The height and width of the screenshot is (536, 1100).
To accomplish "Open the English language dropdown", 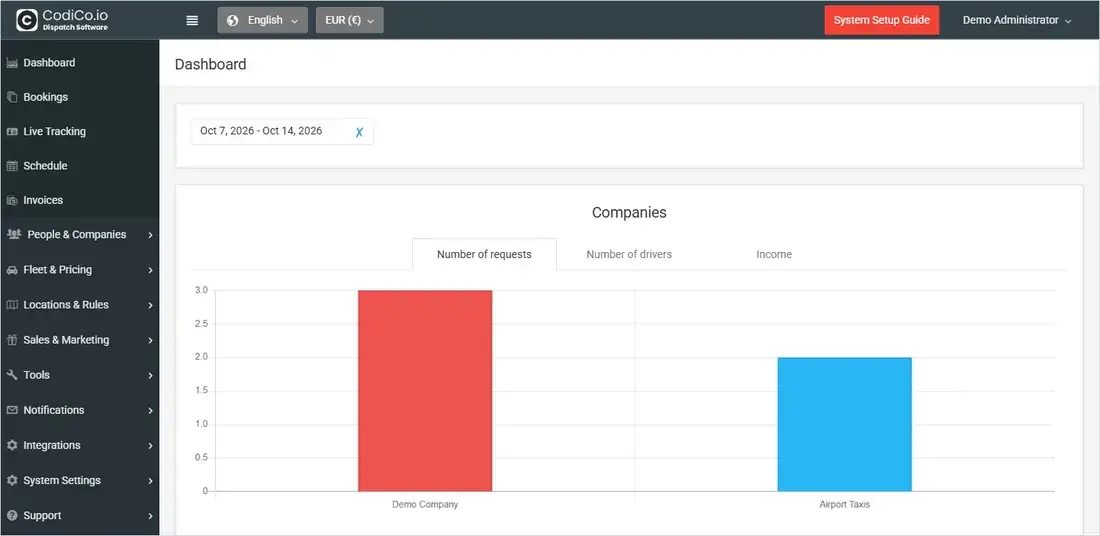I will tap(262, 20).
